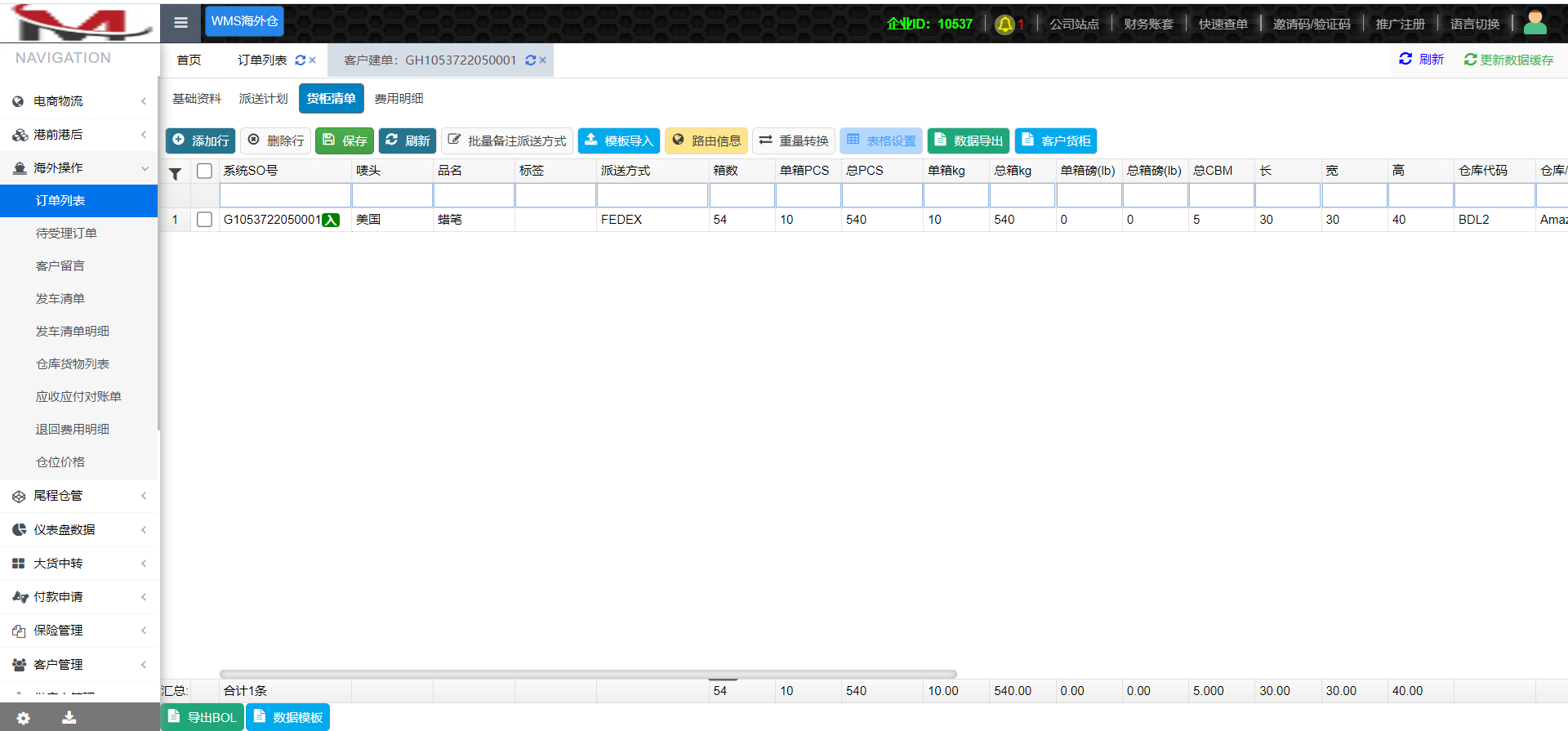Click the table filter funnel icon

[x=175, y=174]
